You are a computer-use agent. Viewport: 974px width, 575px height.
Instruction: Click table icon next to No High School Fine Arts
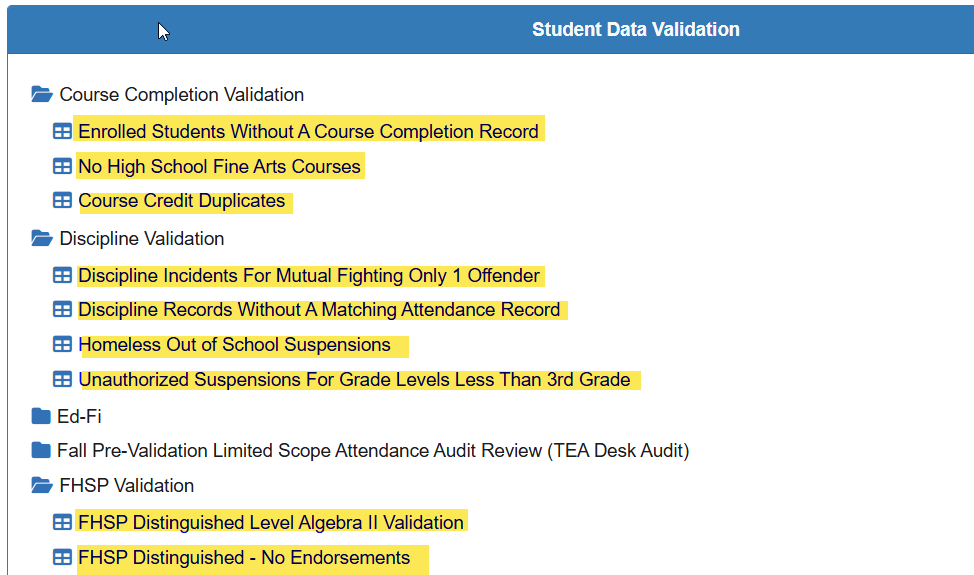[62, 166]
